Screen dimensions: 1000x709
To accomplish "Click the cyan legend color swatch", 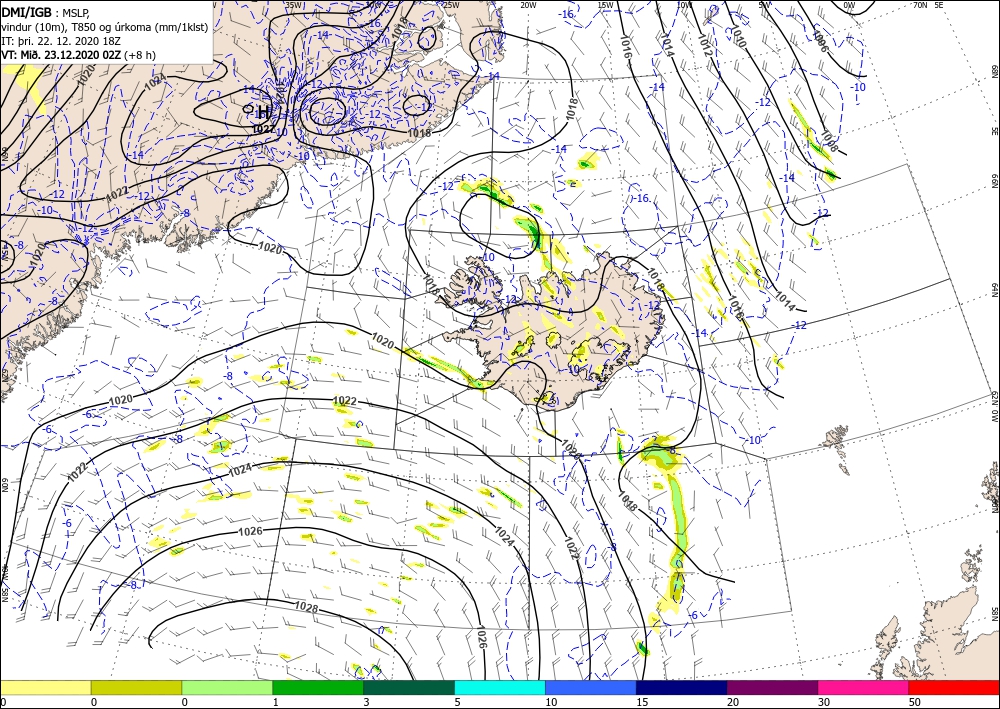I will (x=500, y=687).
